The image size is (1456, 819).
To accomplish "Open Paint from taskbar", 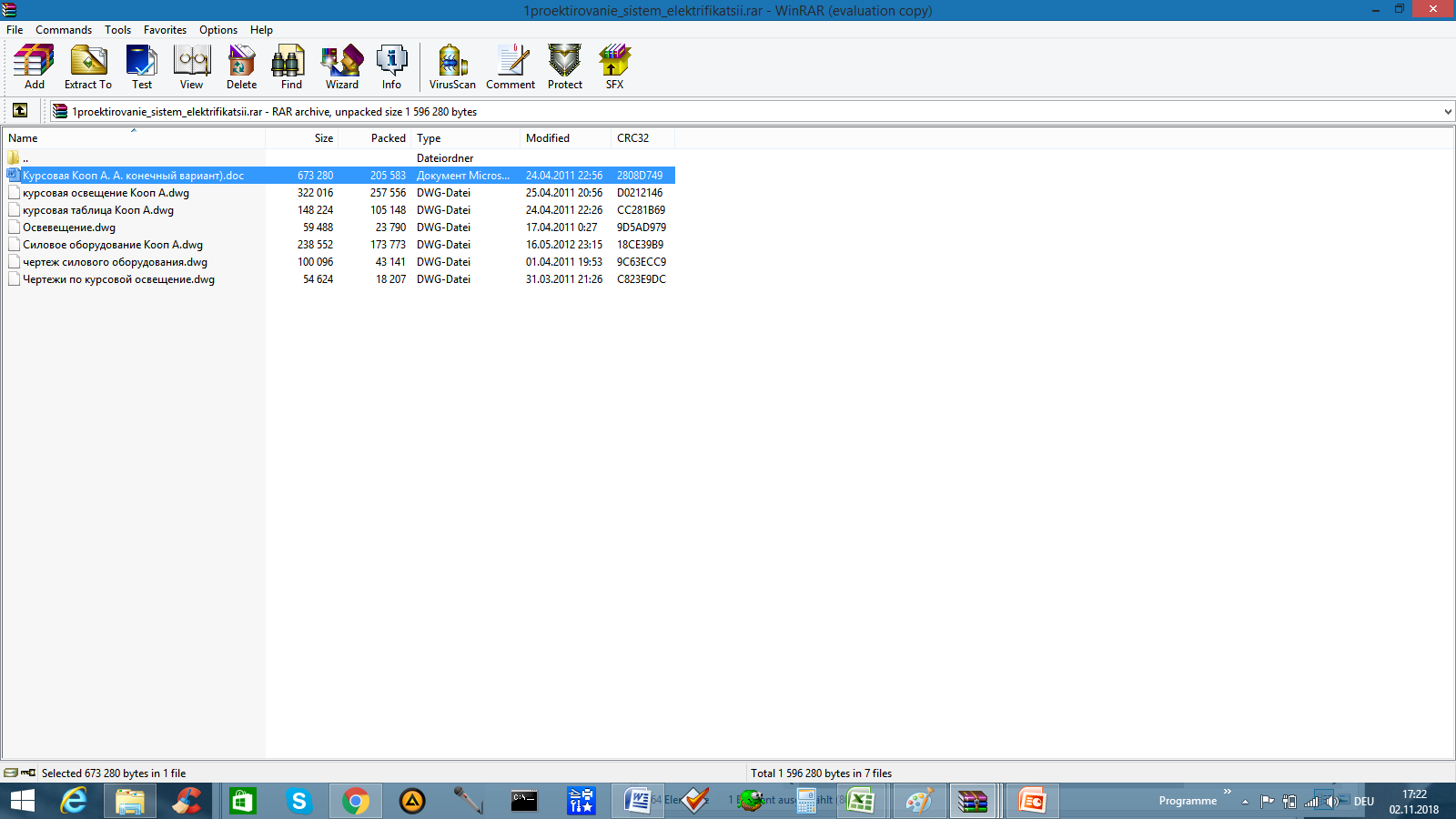I will pos(918,801).
